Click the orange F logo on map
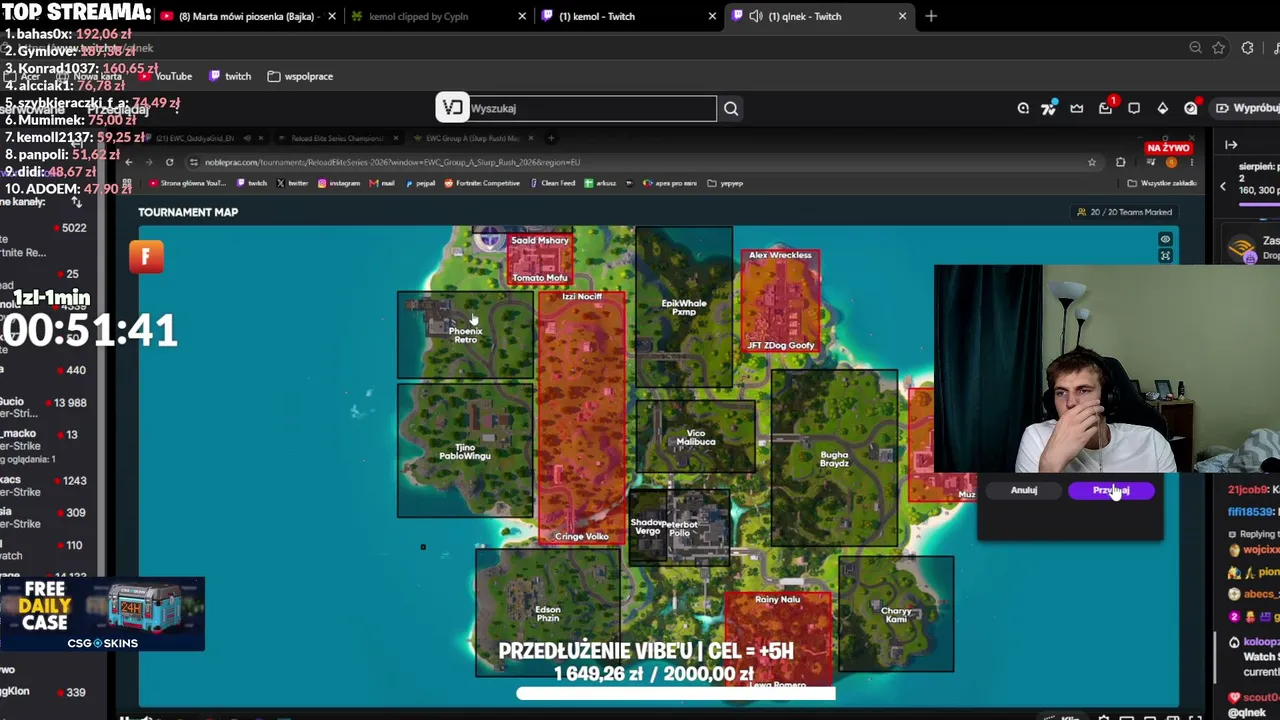The image size is (1280, 720). [x=146, y=257]
